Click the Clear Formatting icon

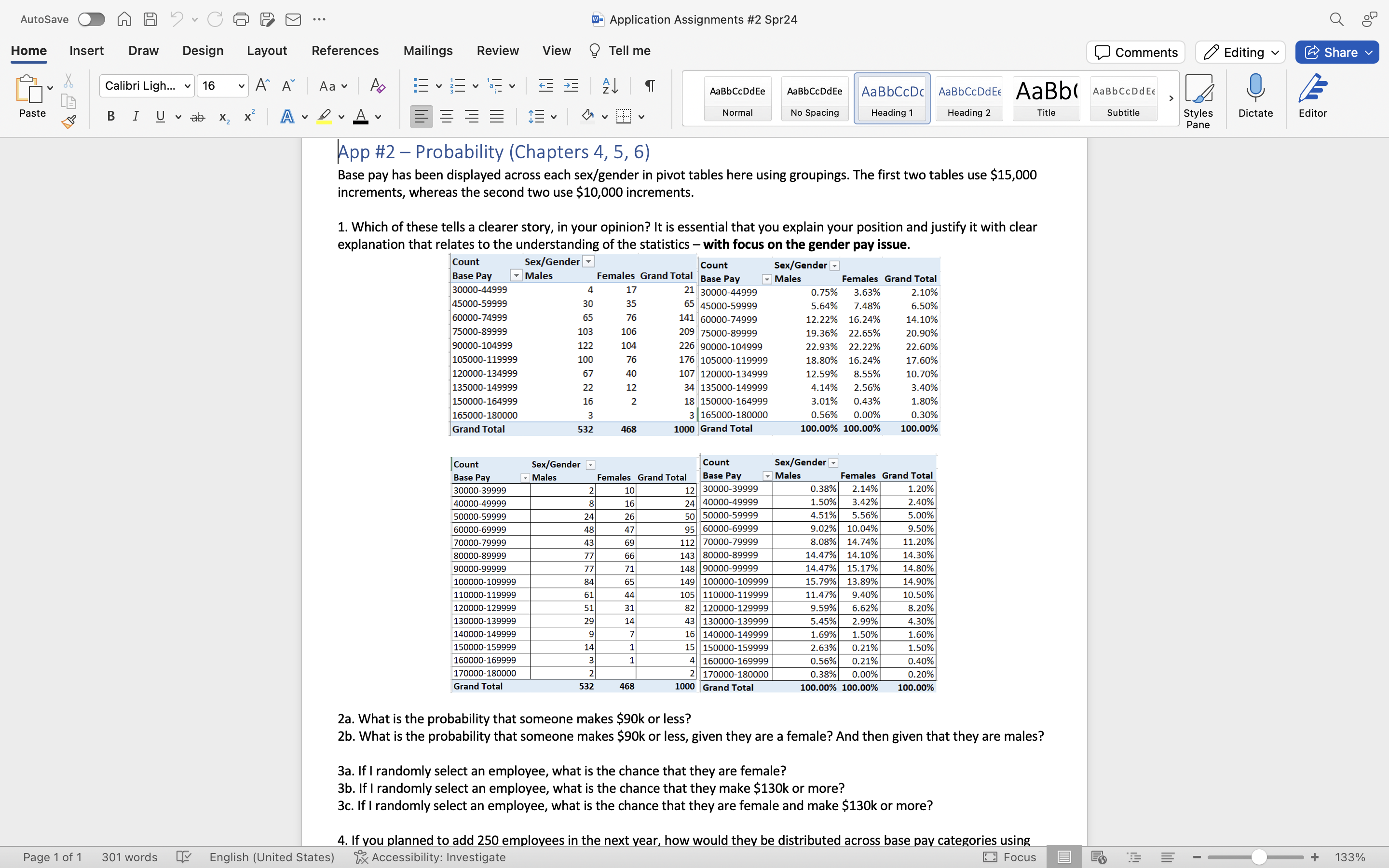[377, 86]
